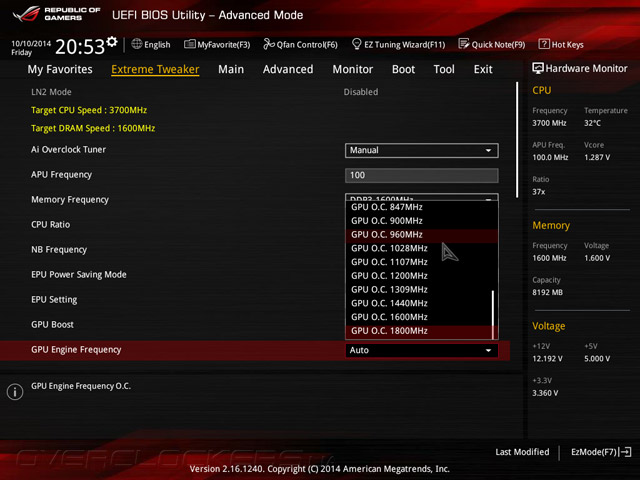640x480 pixels.
Task: Click the GPU dropdown list scrollbar
Action: coord(493,314)
